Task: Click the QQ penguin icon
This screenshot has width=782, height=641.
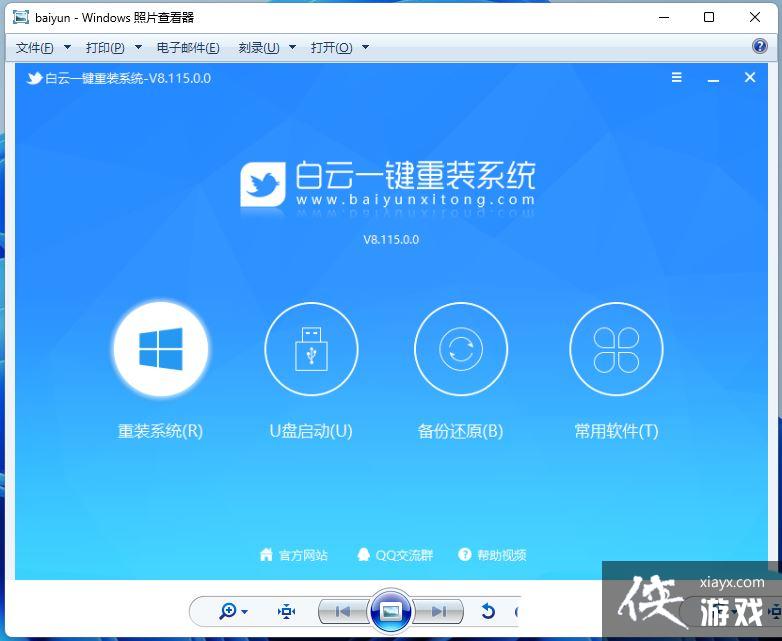Action: coord(364,554)
